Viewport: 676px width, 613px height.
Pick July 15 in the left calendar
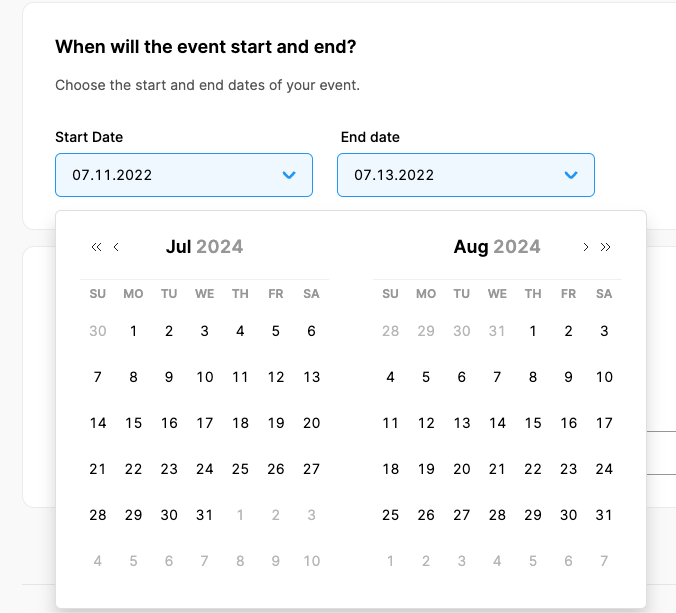(133, 423)
